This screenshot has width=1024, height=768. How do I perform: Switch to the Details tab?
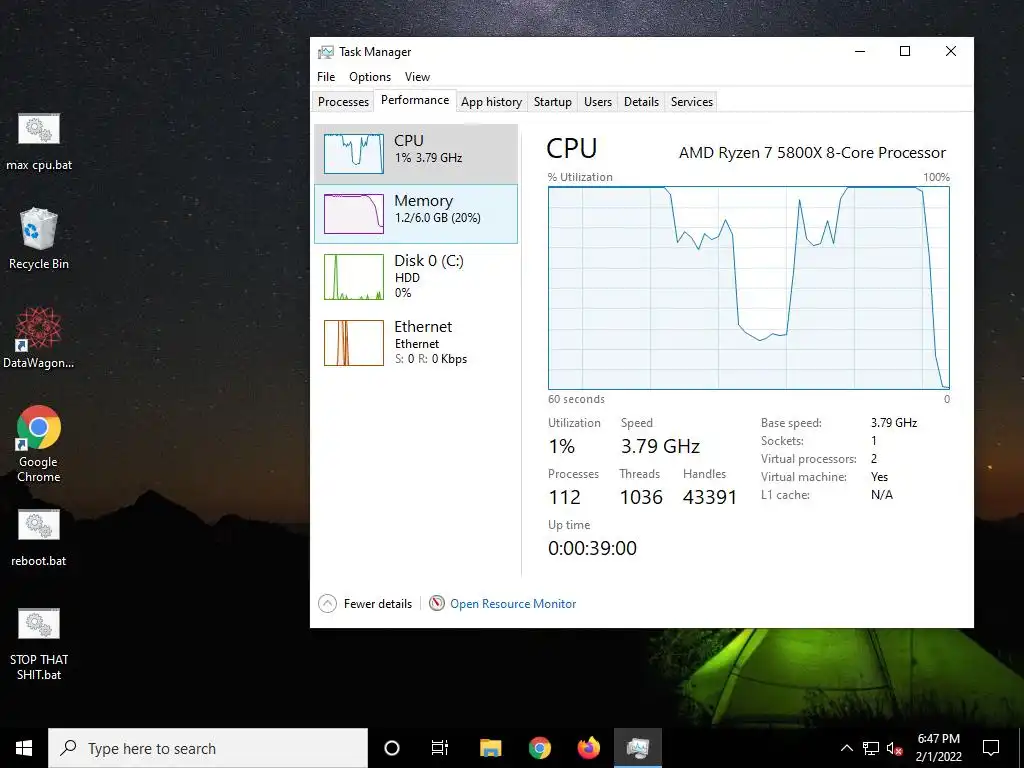(x=641, y=102)
